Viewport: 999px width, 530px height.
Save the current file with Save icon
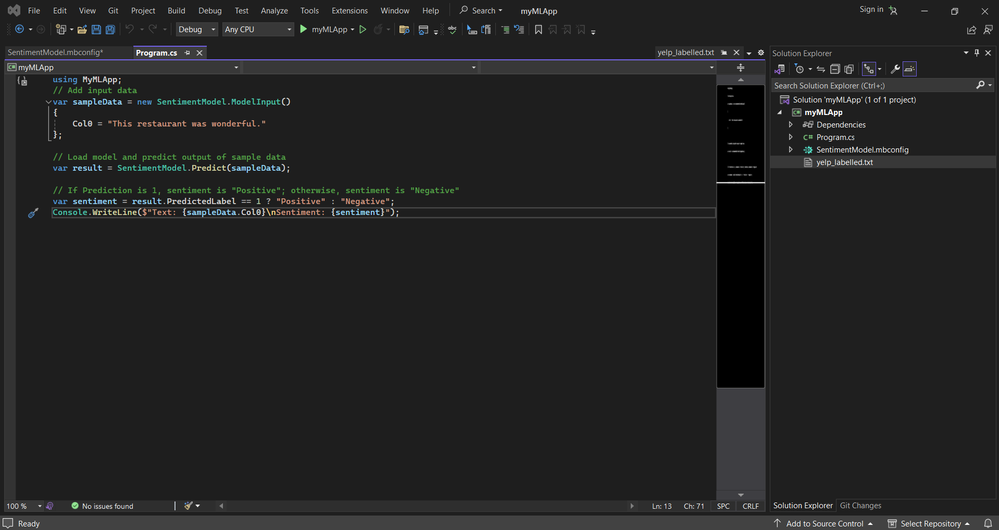[96, 29]
